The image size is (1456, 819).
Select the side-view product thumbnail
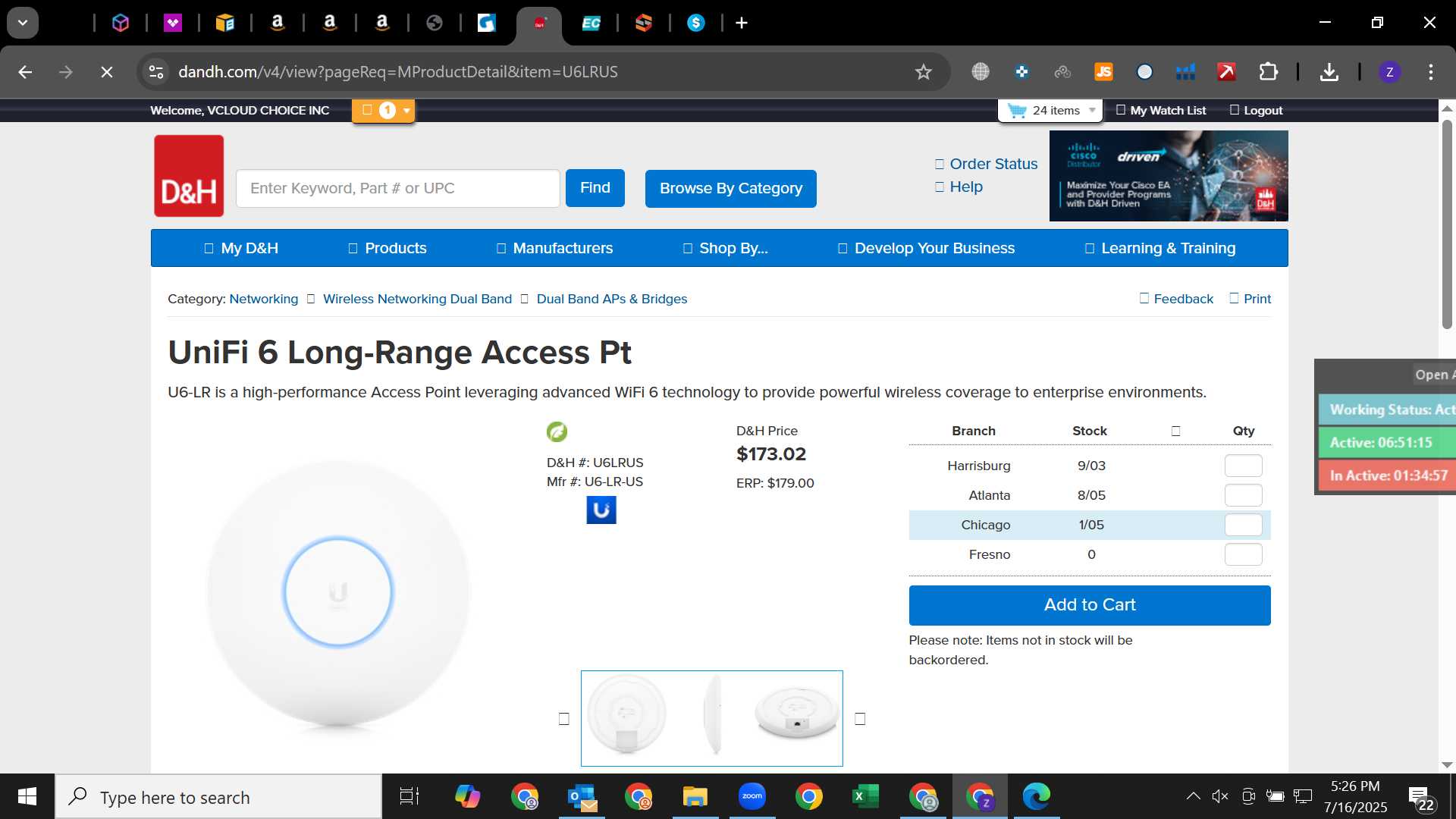click(x=712, y=716)
